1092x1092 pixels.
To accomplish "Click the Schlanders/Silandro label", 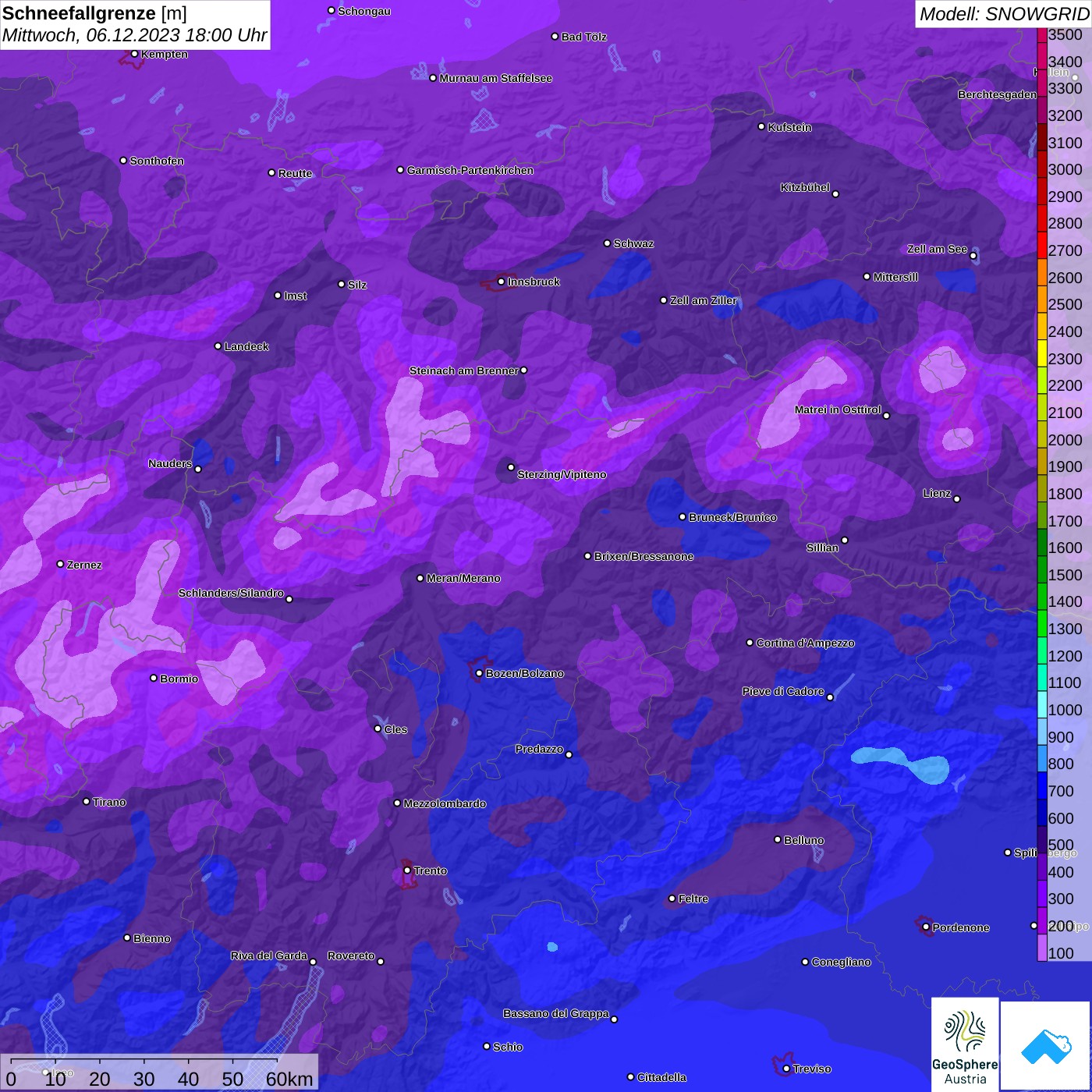I will coord(231,593).
